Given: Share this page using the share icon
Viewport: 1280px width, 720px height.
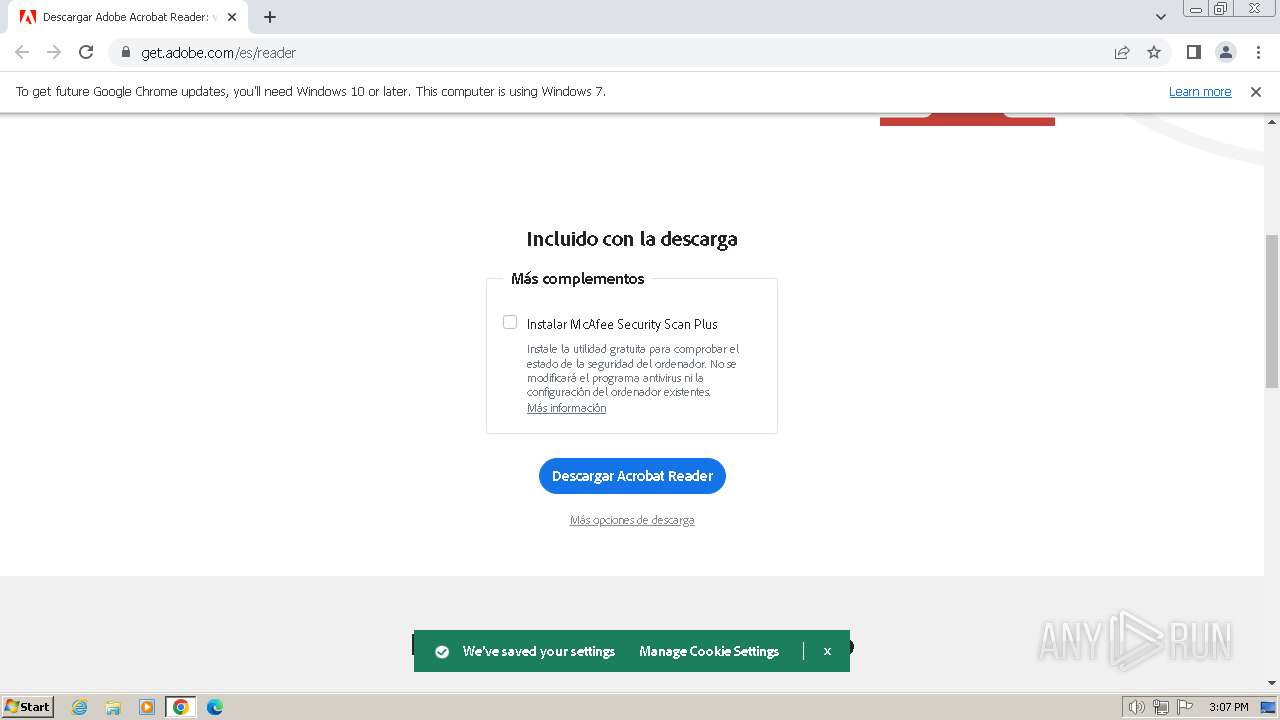Looking at the screenshot, I should click(1122, 52).
